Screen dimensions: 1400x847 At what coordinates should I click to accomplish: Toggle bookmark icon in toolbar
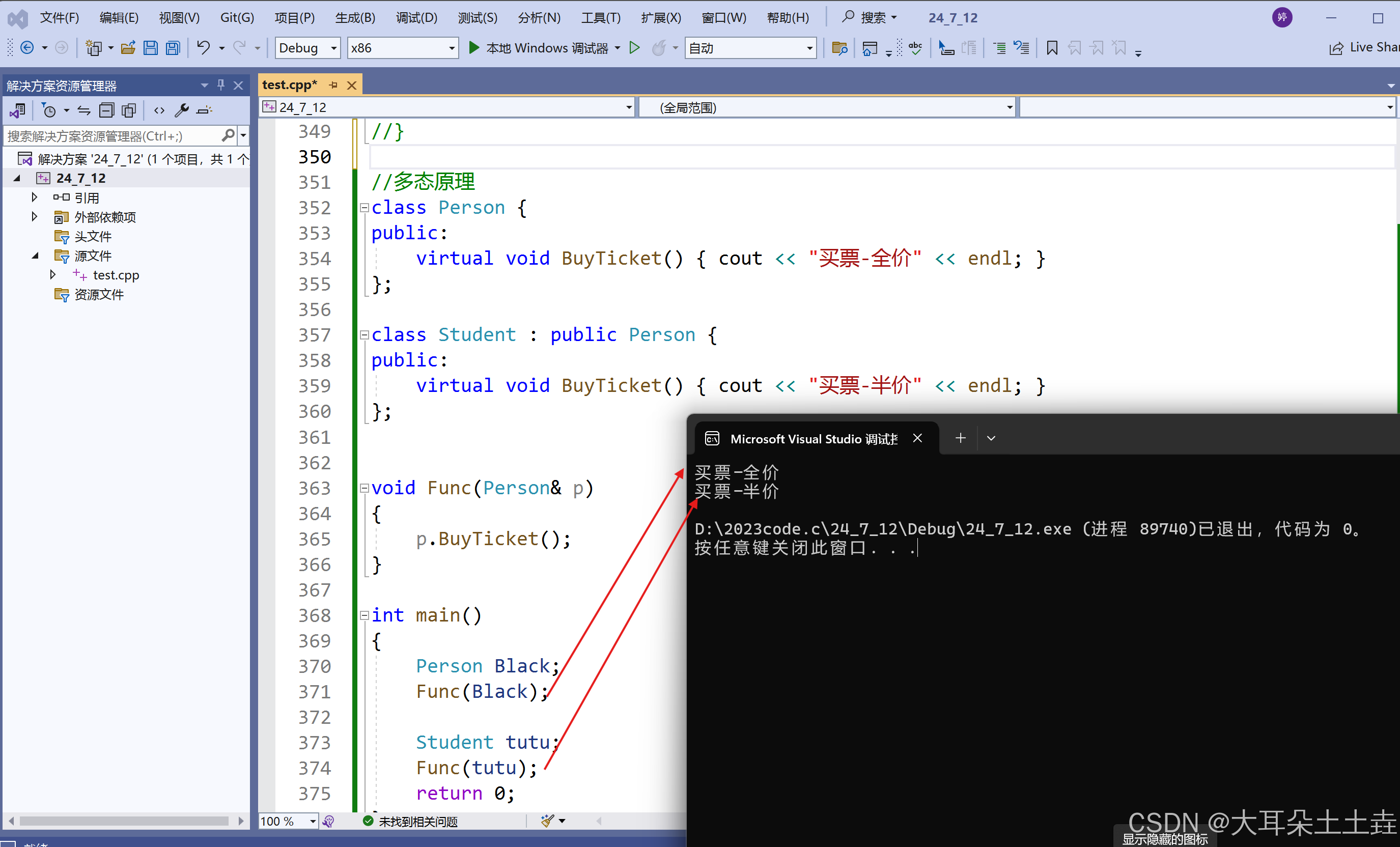(x=1052, y=48)
